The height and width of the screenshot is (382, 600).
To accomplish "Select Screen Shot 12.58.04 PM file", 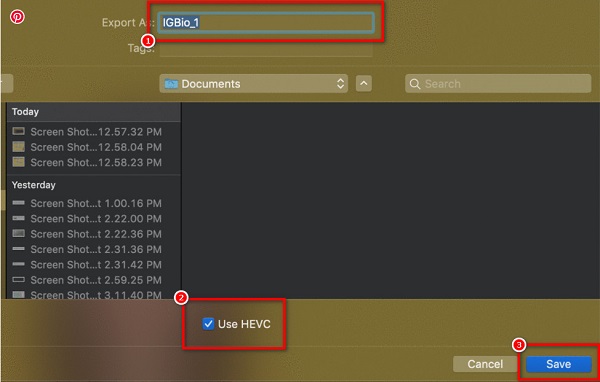I will tap(94, 147).
